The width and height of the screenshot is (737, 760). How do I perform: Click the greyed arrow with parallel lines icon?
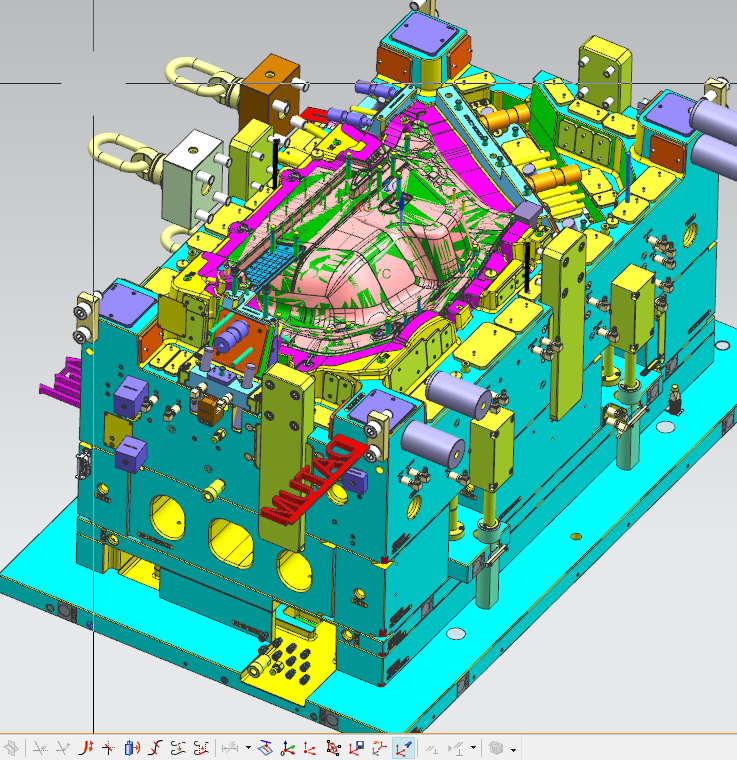pyautogui.click(x=456, y=748)
